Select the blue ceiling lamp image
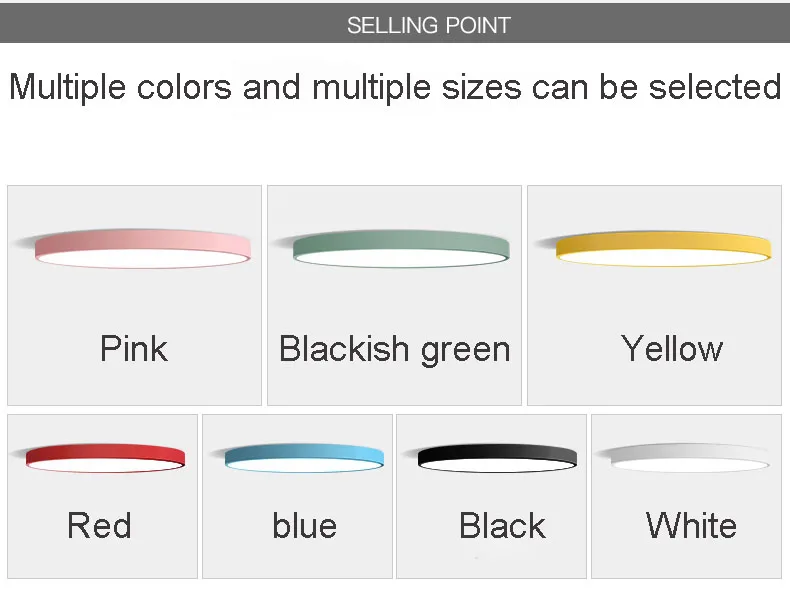 (x=304, y=458)
